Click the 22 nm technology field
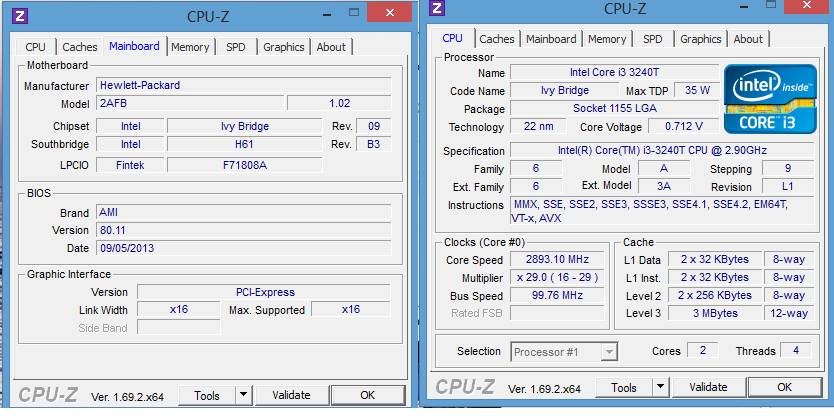 [538, 127]
